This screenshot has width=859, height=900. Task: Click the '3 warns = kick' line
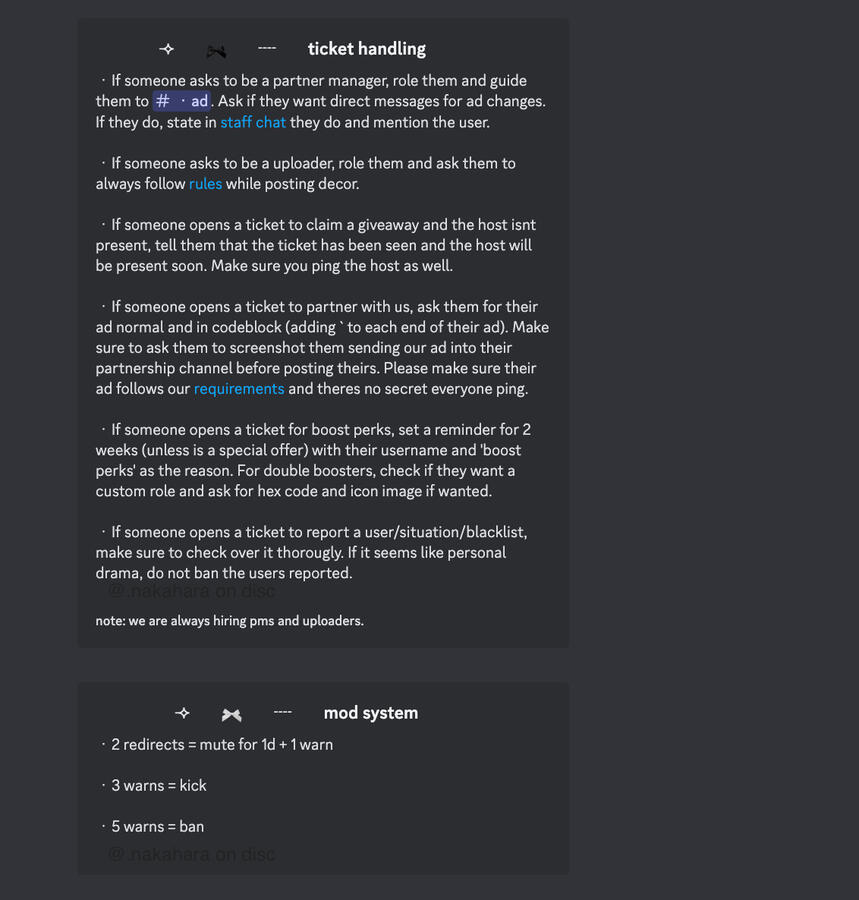tap(158, 786)
